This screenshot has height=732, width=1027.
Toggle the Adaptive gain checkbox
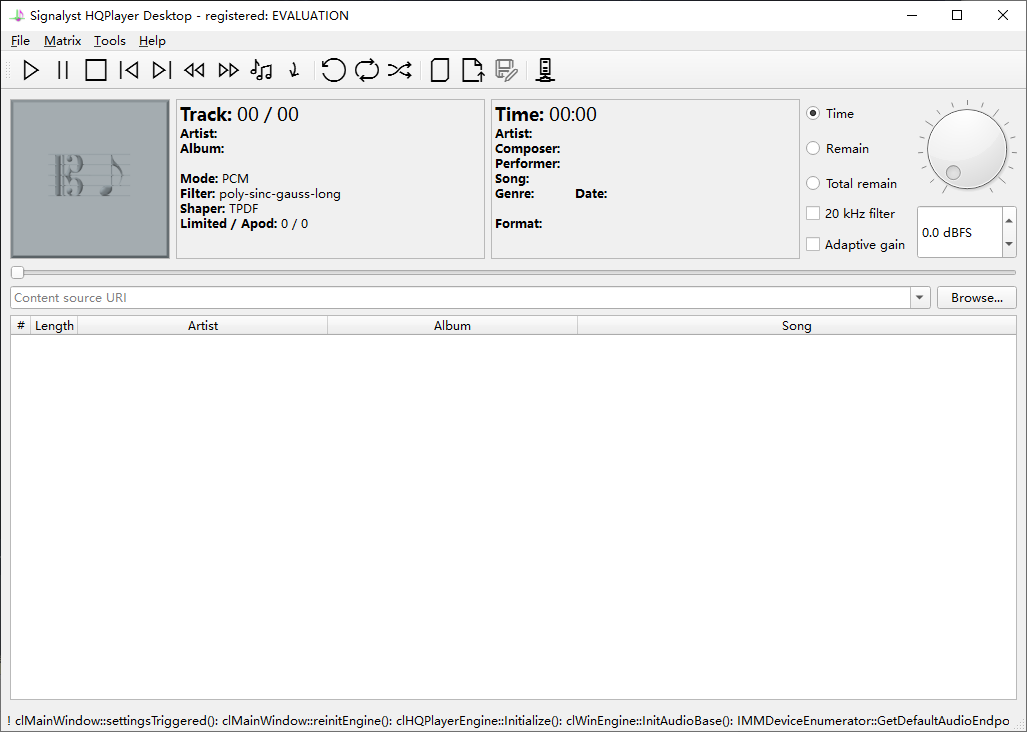(813, 244)
